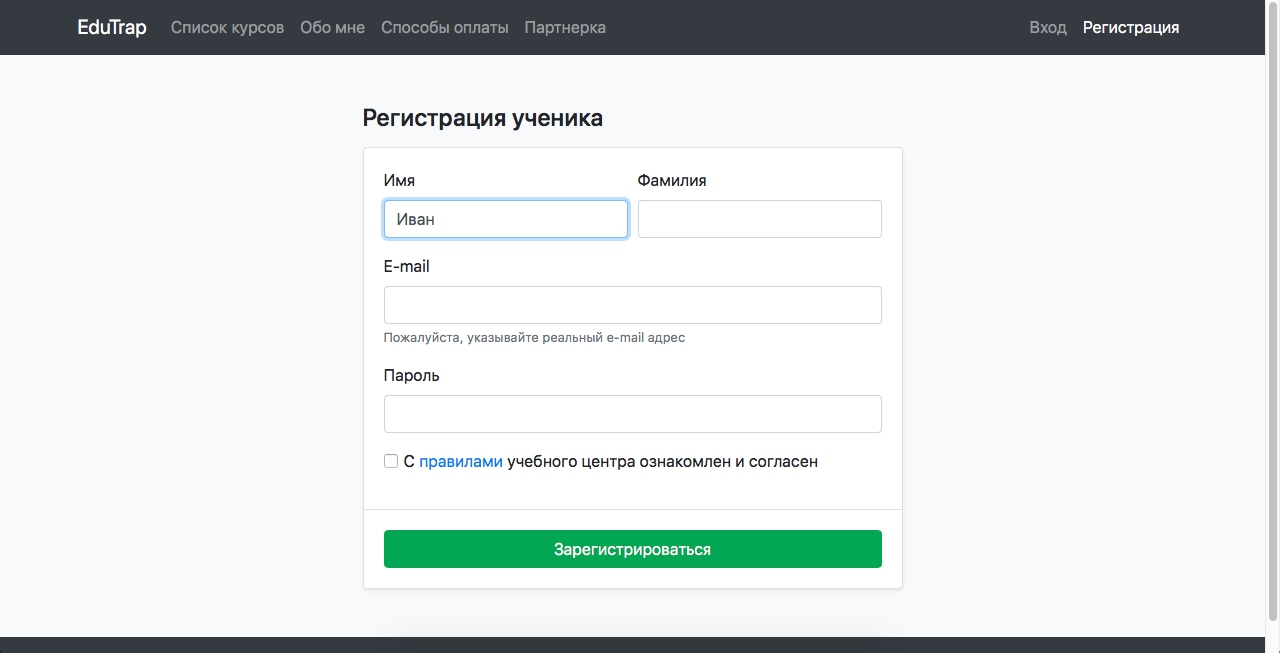Tick the rules agreement checkbox
The height and width of the screenshot is (653, 1280).
click(x=391, y=461)
